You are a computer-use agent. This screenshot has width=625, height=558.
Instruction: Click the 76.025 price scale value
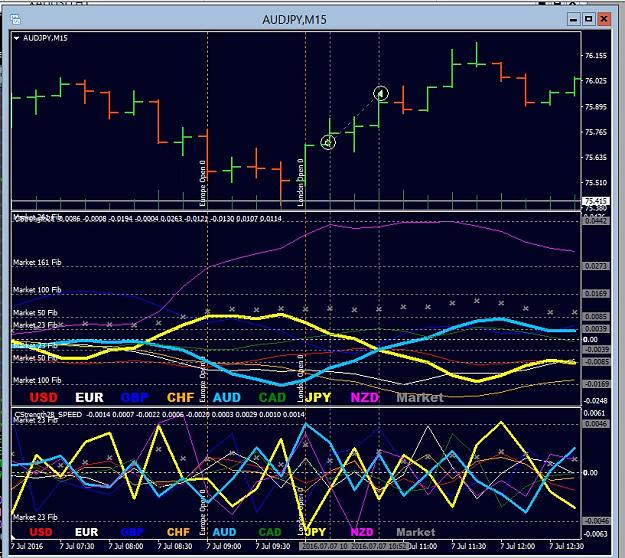pyautogui.click(x=596, y=81)
